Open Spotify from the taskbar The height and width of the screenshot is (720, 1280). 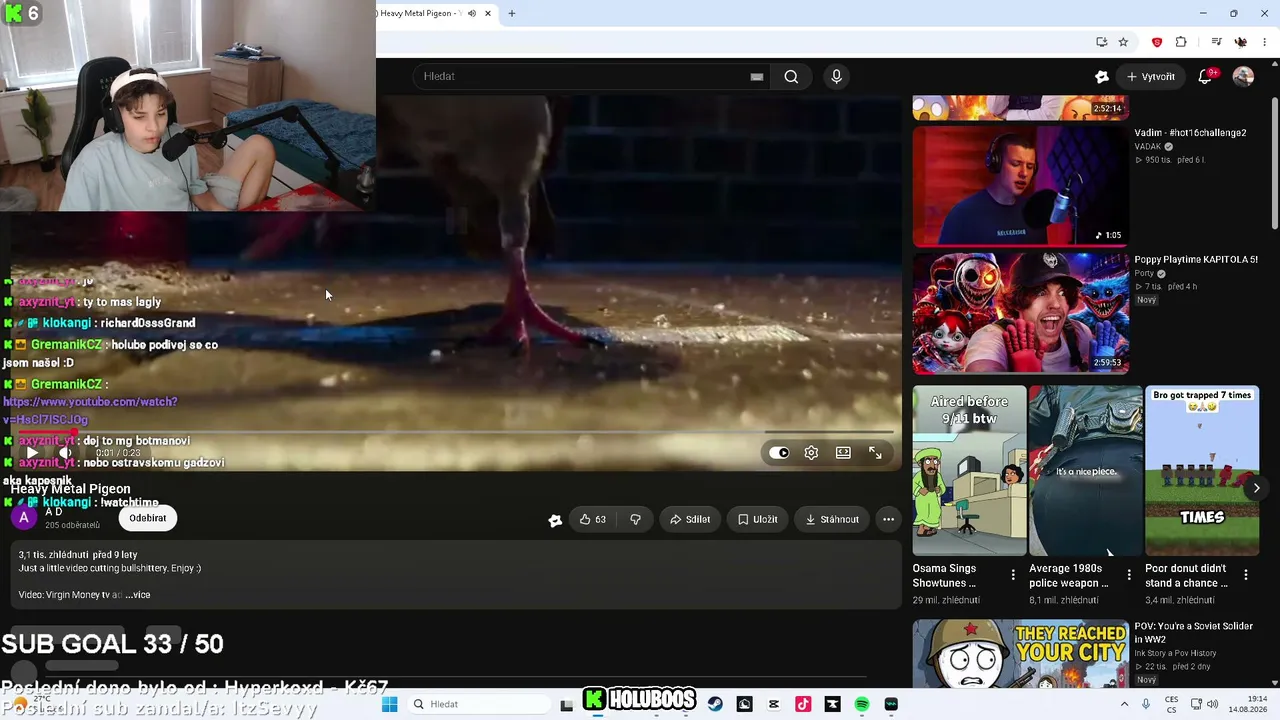click(862, 704)
